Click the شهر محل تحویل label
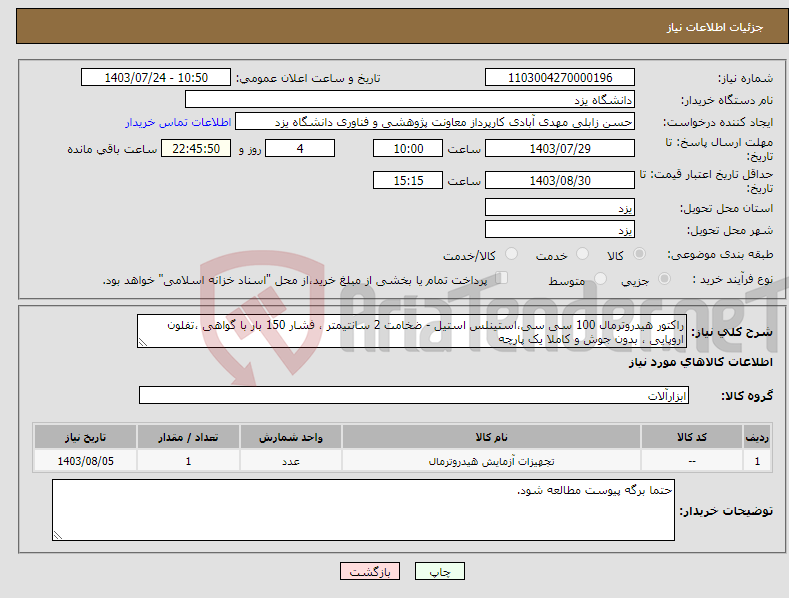This screenshot has width=789, height=598. coord(730,230)
